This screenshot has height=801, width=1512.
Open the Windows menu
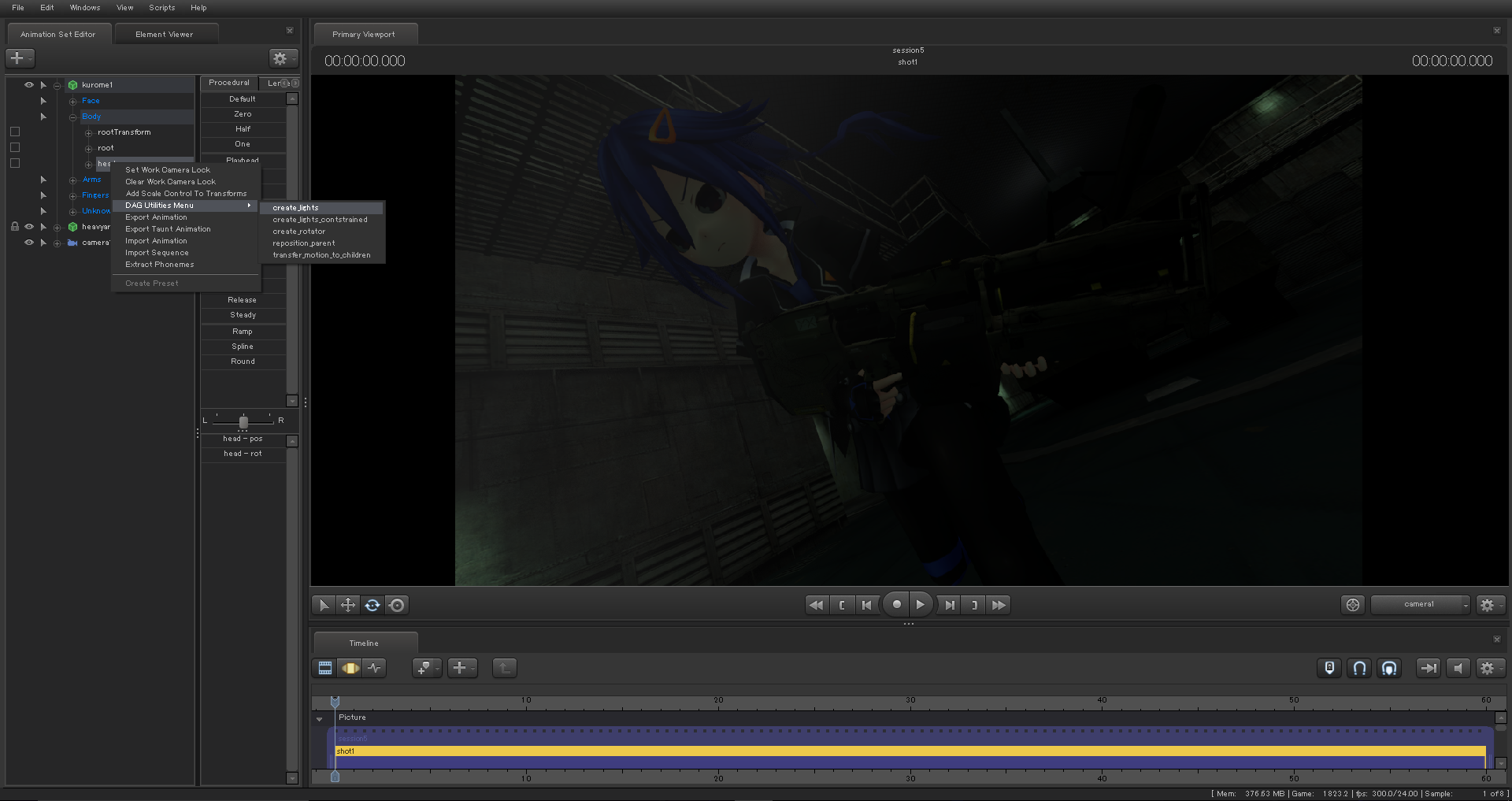point(85,8)
